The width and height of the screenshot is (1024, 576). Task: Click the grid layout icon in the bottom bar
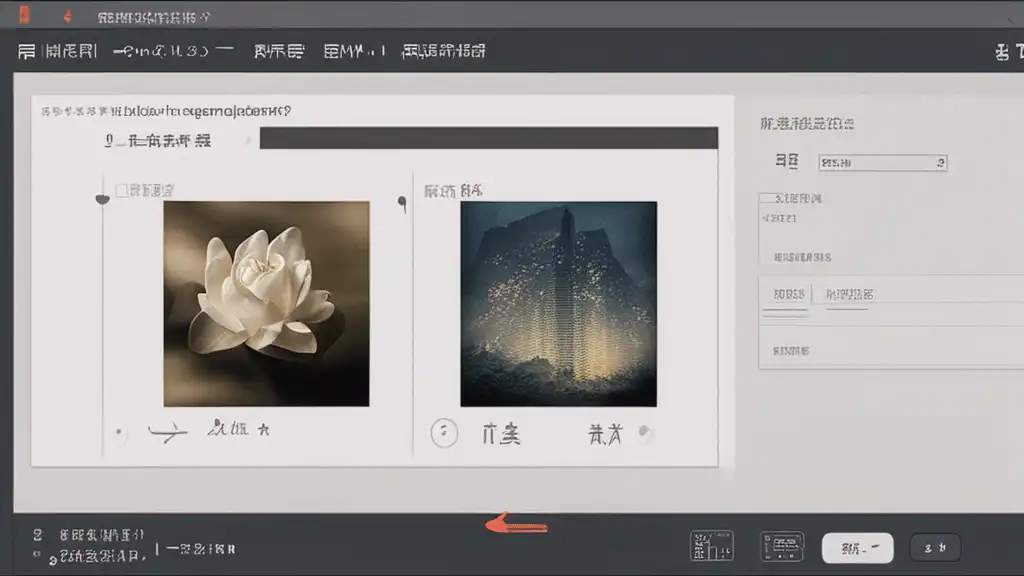coord(712,546)
